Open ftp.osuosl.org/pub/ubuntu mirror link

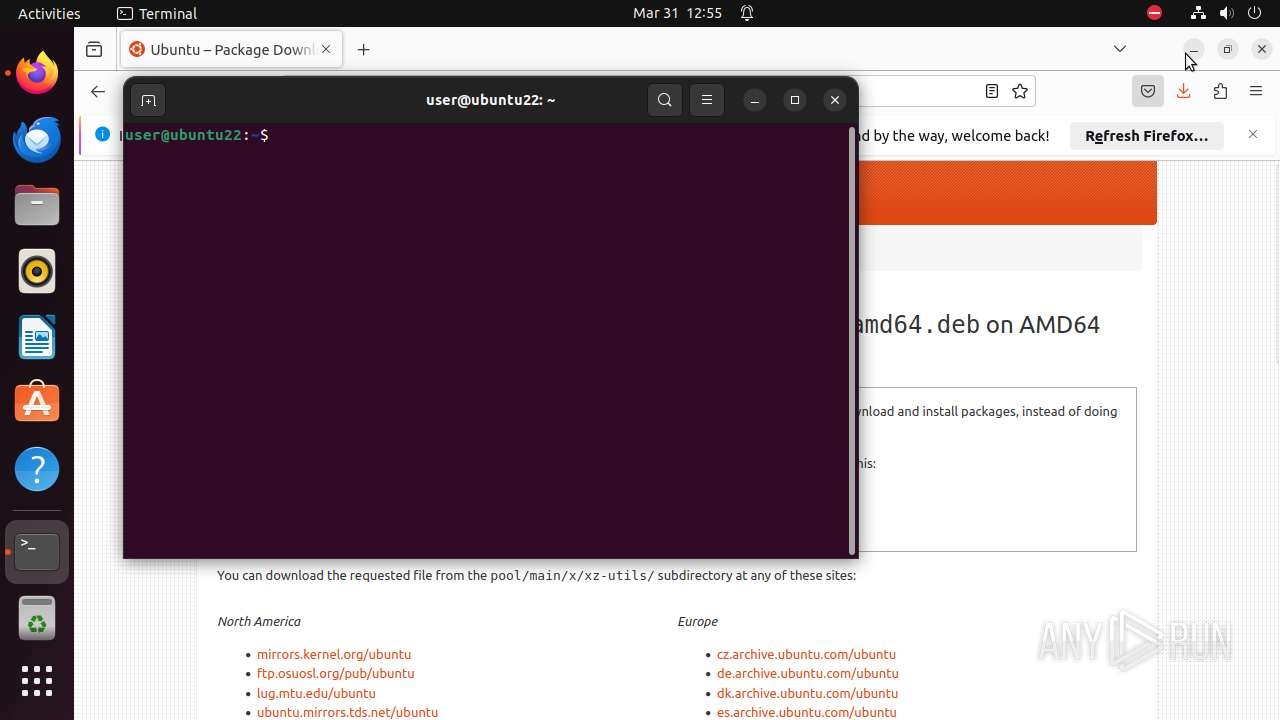(335, 673)
